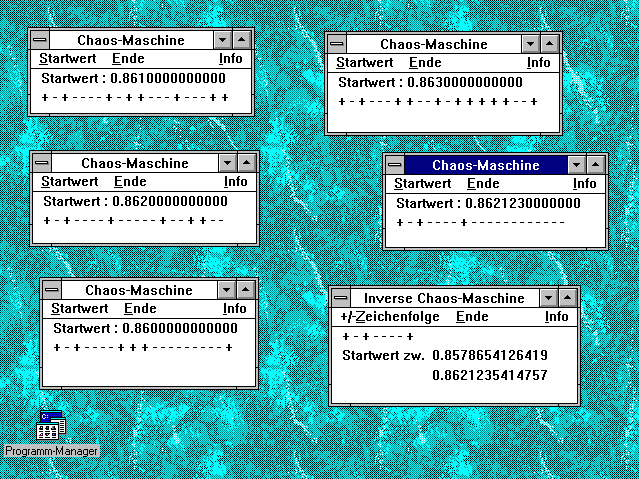The image size is (639, 479).
Task: Open control-menu box of window with Startwert 0.8610000000000
Action: click(40, 40)
